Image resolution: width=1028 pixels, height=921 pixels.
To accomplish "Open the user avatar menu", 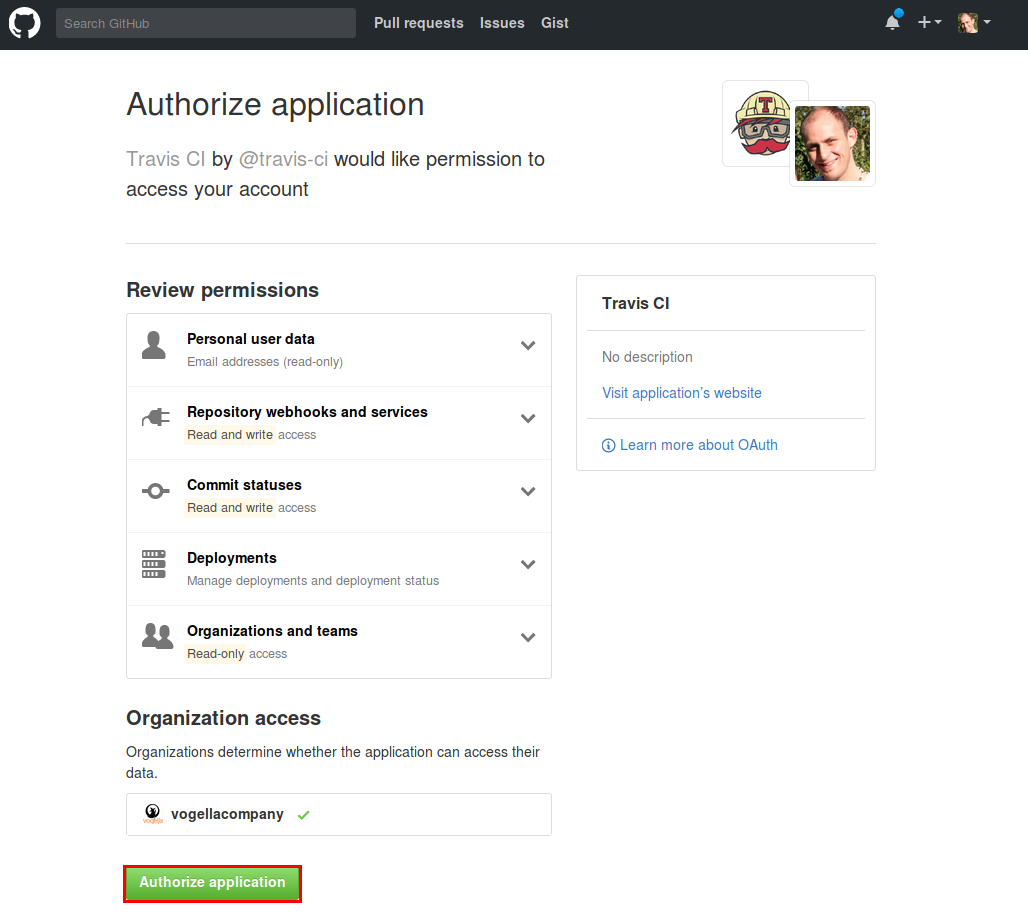I will (974, 22).
